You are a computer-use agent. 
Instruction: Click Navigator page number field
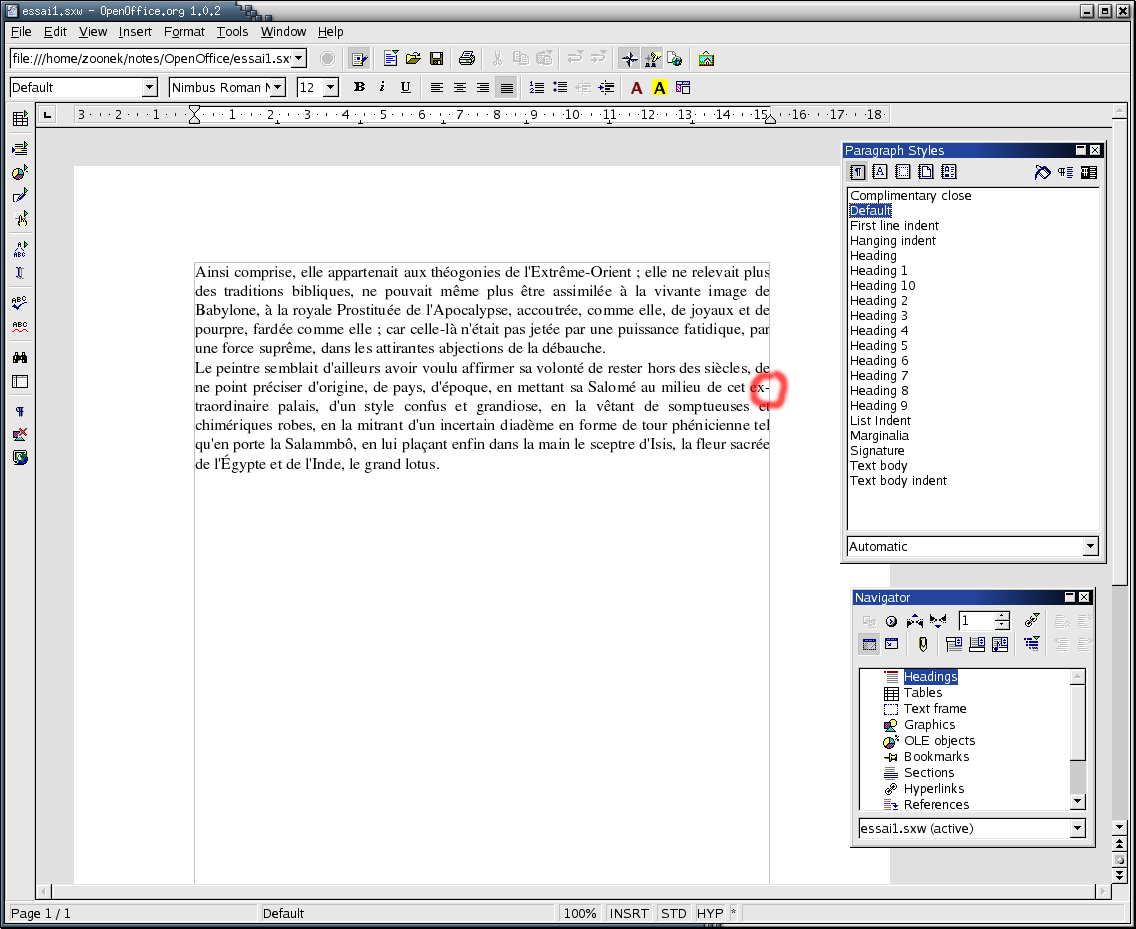(977, 620)
